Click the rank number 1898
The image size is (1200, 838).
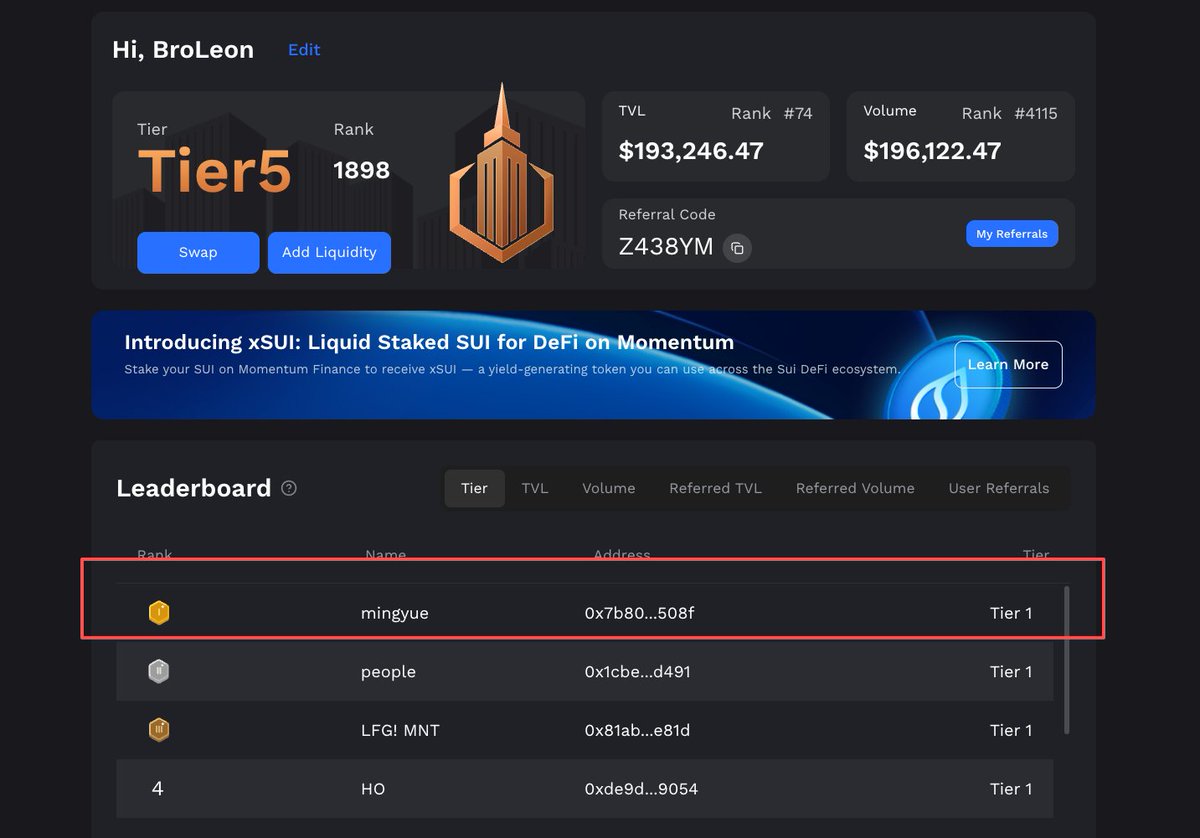pyautogui.click(x=361, y=170)
